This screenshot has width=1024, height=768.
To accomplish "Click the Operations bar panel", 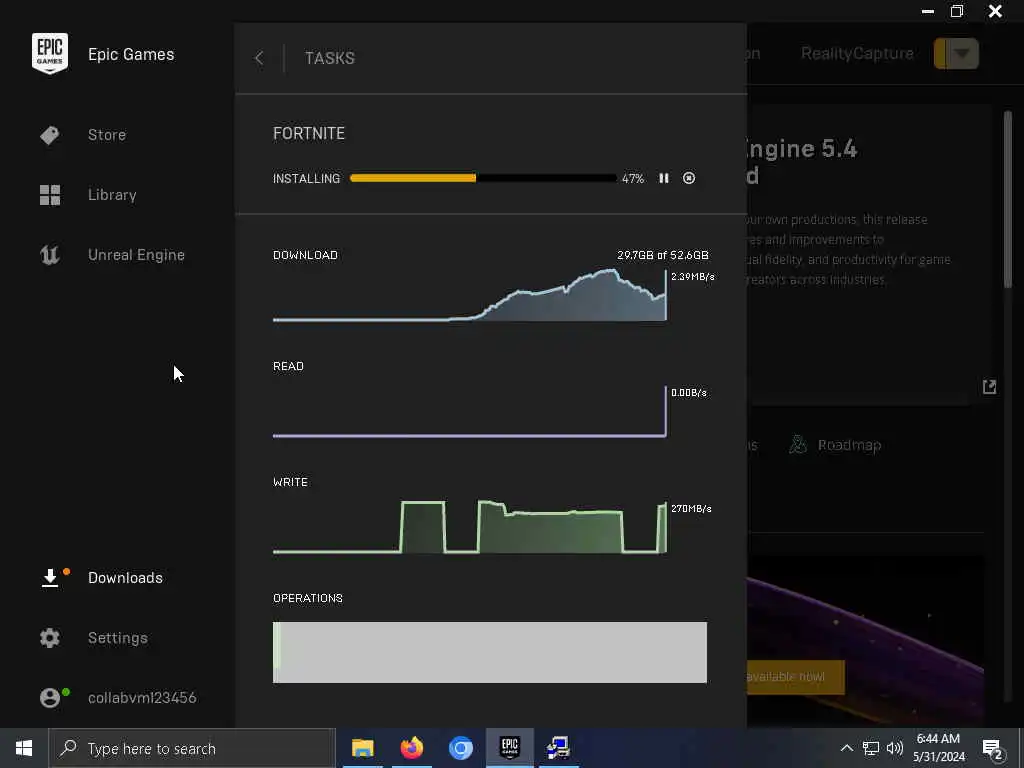I will click(490, 652).
